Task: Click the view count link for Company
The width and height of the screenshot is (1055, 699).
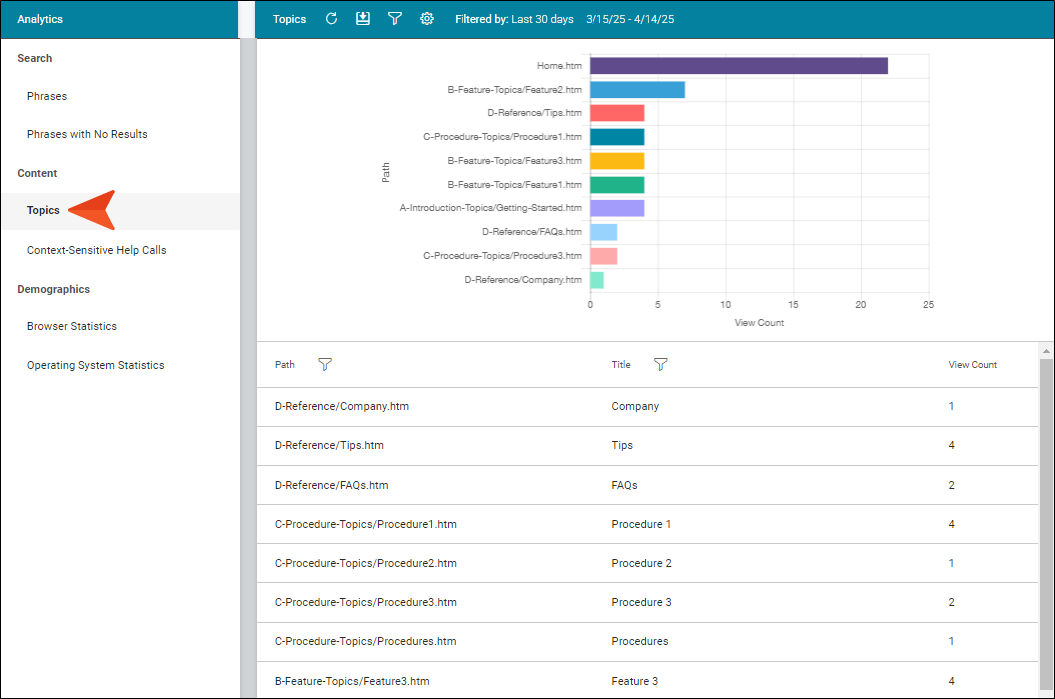Action: point(951,407)
